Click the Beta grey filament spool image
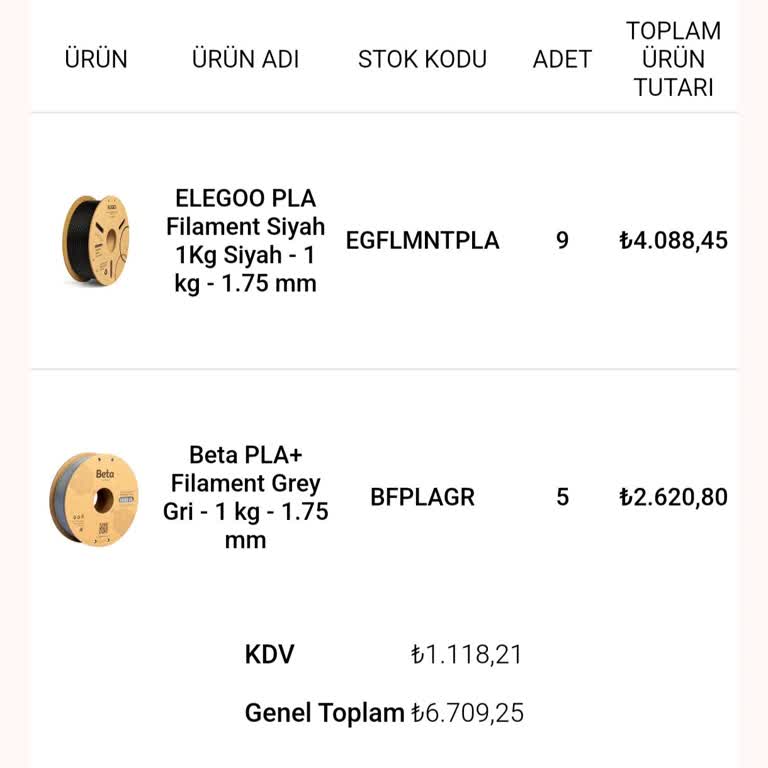768x768 pixels. pos(95,497)
